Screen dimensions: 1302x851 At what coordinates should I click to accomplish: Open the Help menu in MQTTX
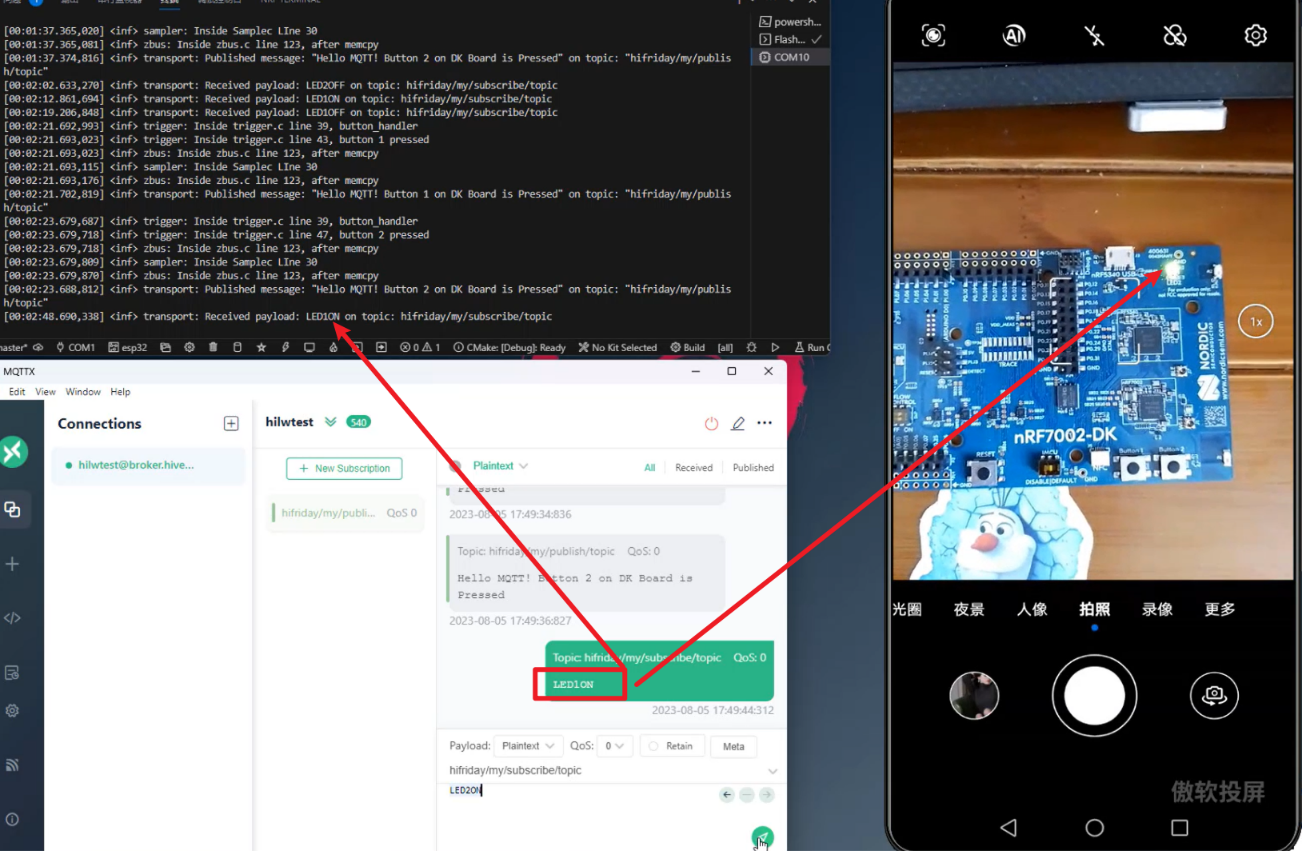(x=120, y=392)
